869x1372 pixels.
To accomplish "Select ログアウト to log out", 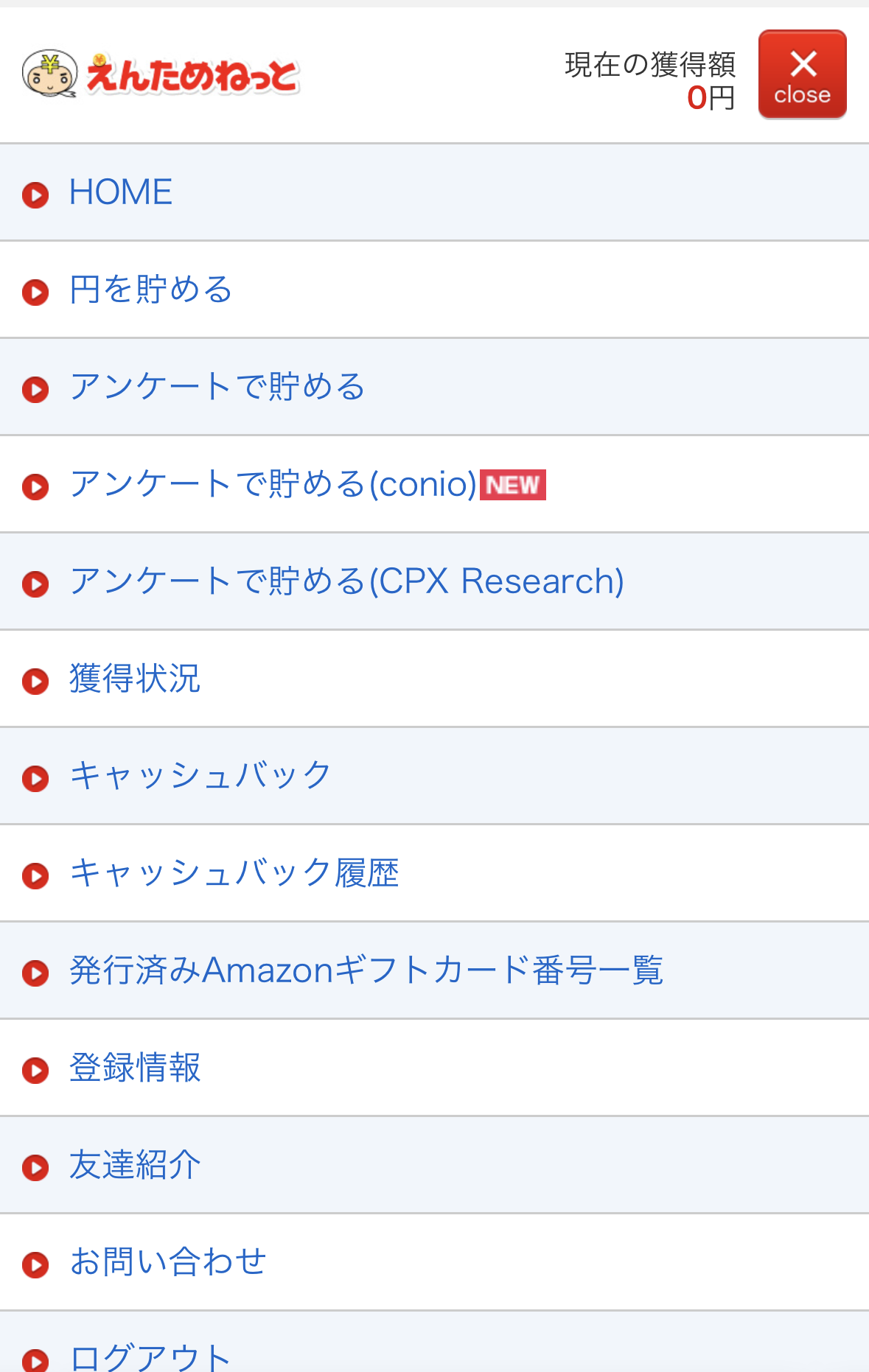I will click(151, 1356).
